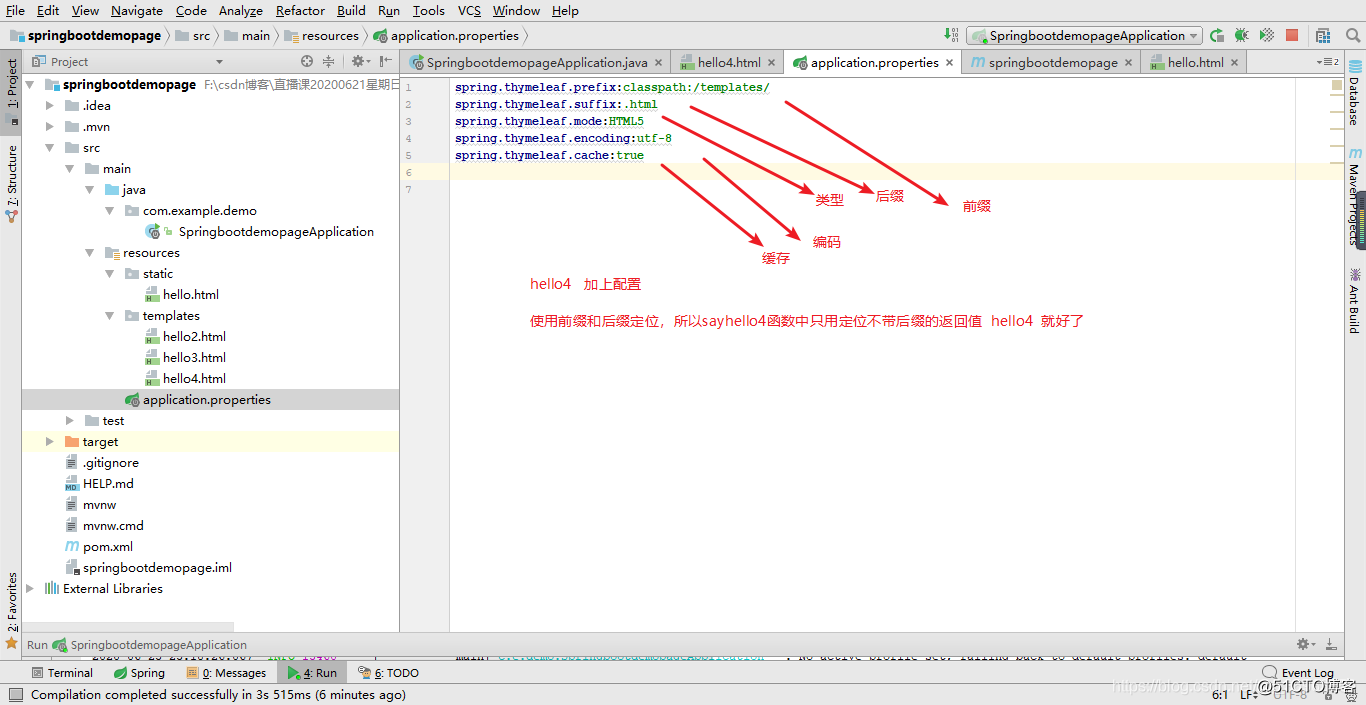This screenshot has height=705, width=1366.
Task: Open the Event Log
Action: pos(1298,673)
